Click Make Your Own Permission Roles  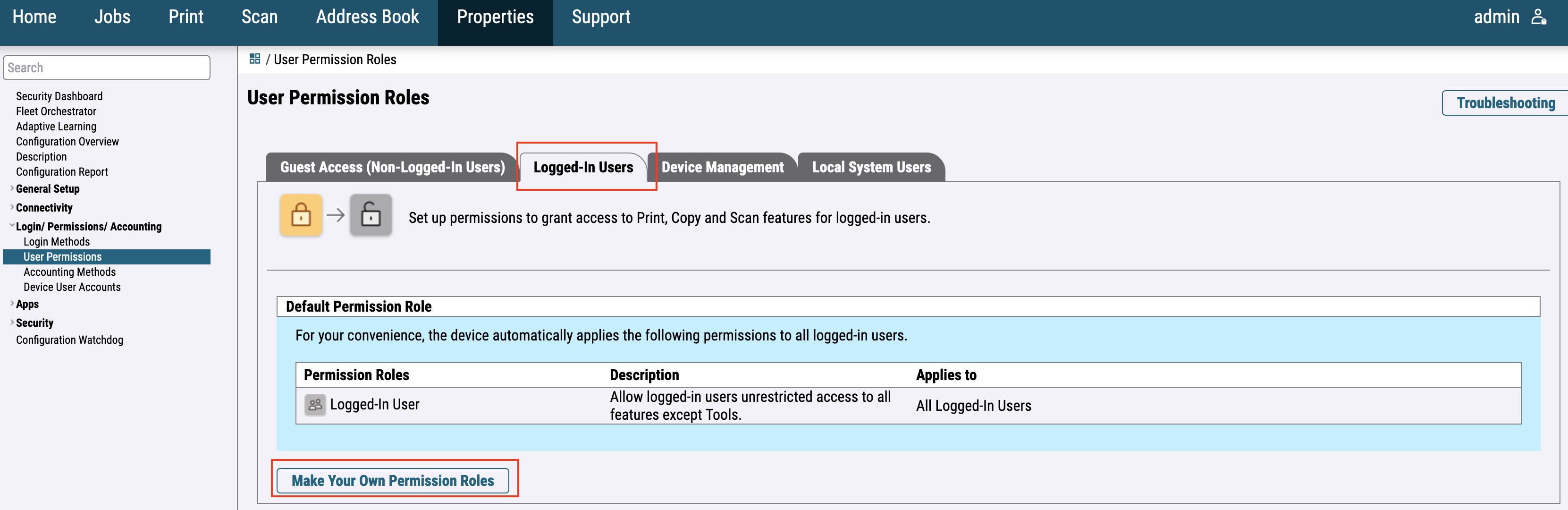[x=393, y=480]
